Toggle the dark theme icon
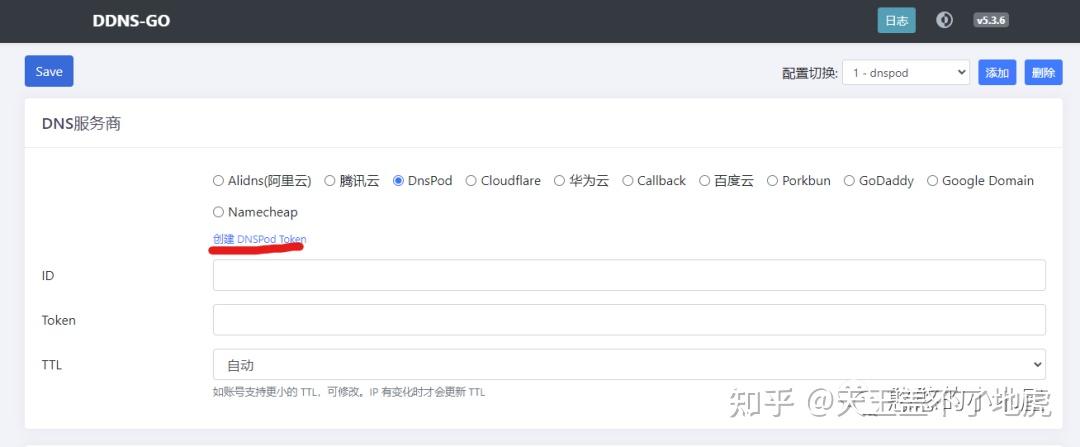This screenshot has height=447, width=1080. pos(944,21)
